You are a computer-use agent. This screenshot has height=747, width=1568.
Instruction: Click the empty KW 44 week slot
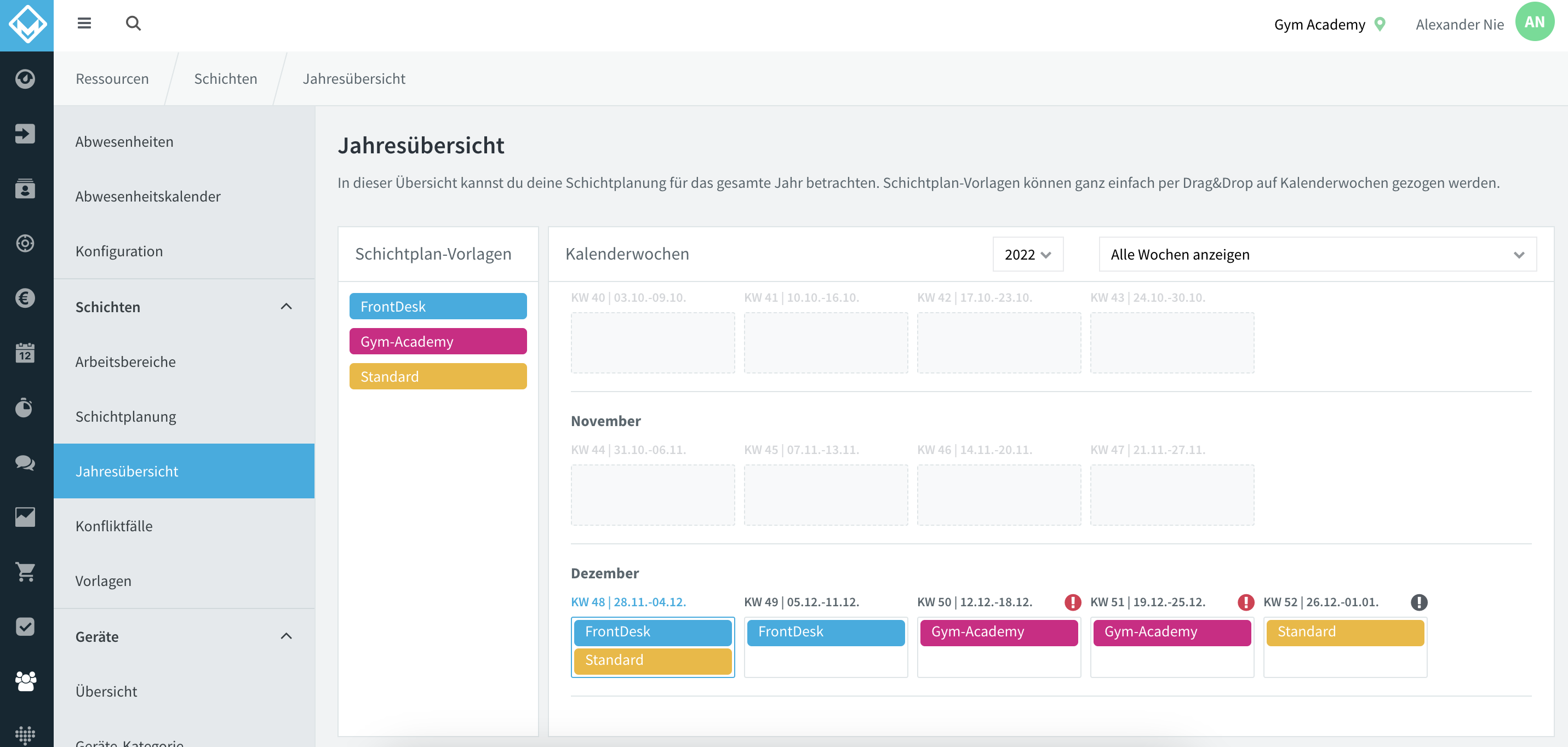(x=653, y=495)
